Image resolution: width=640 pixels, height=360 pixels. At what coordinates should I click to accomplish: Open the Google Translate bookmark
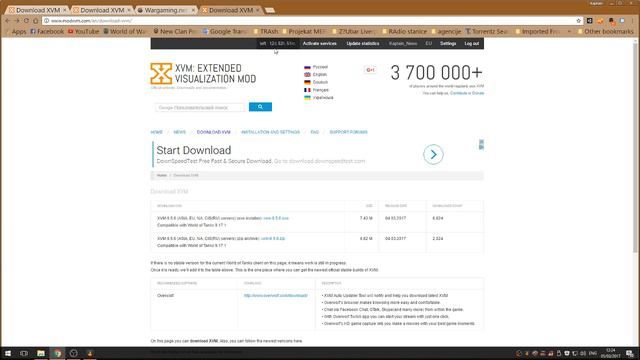(x=225, y=31)
